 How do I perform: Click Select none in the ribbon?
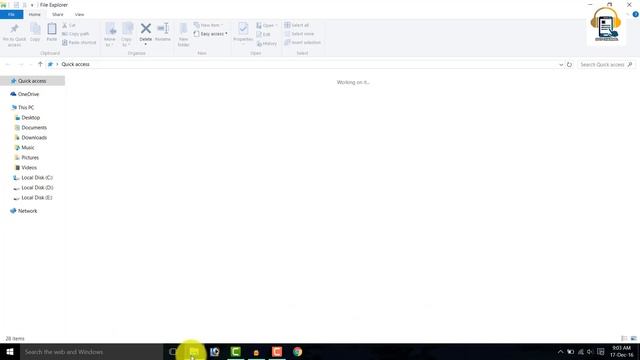299,34
